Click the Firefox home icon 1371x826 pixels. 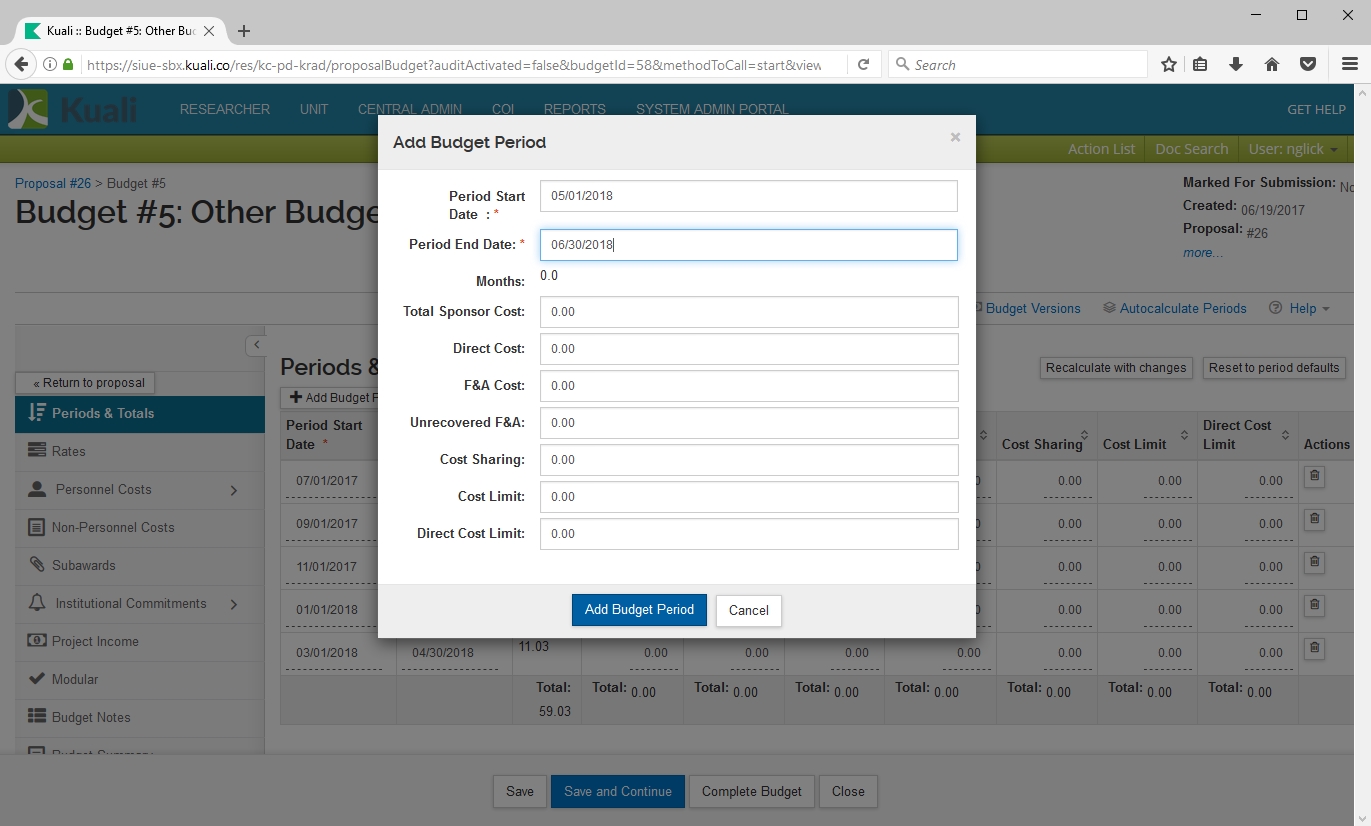pos(1272,65)
